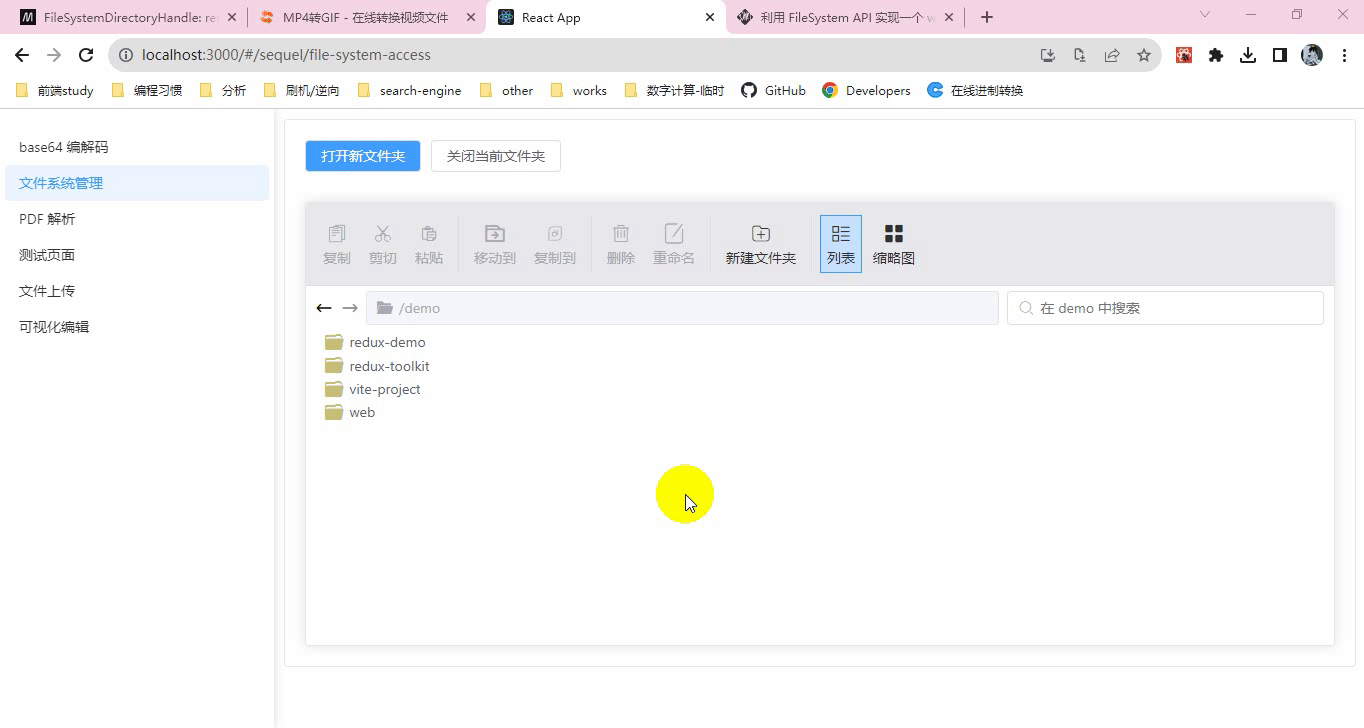Click the browser back button
Viewport: 1364px width, 728px height.
tap(22, 55)
